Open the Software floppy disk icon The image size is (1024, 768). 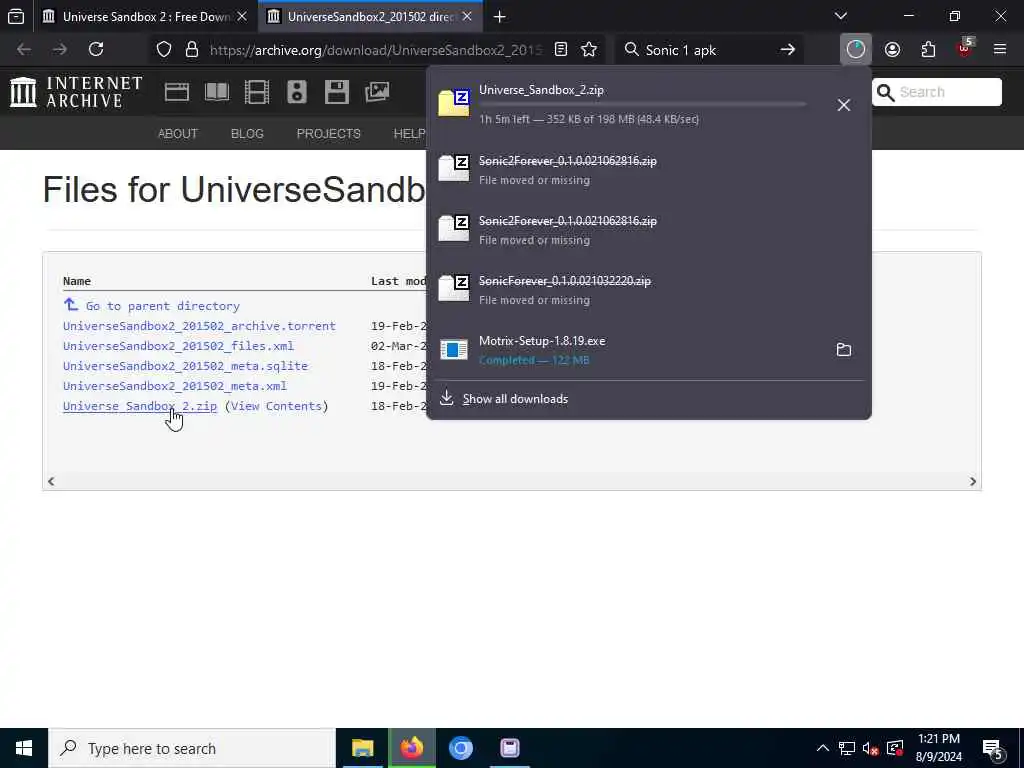tap(337, 92)
